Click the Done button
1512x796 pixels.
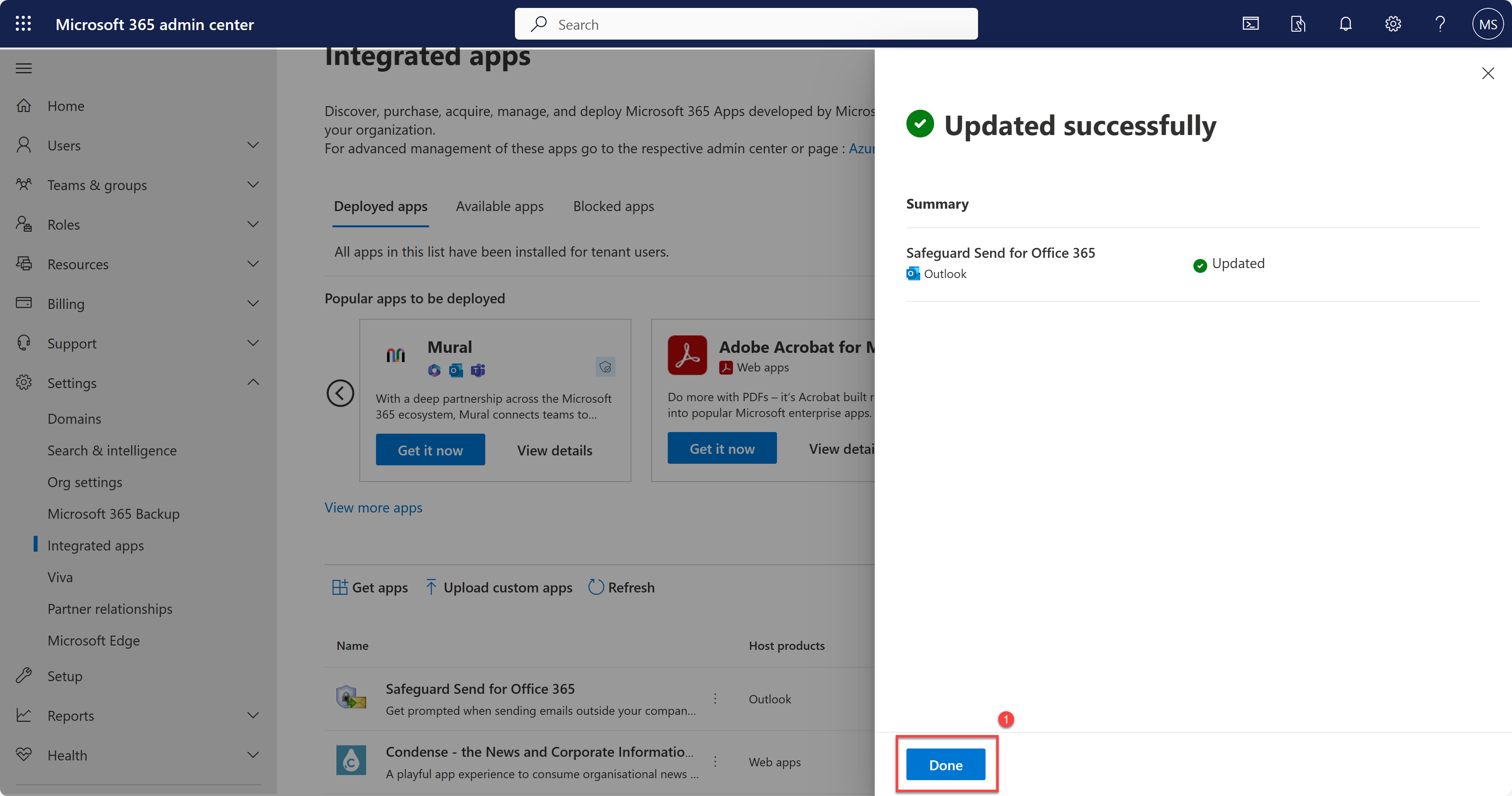[x=945, y=764]
